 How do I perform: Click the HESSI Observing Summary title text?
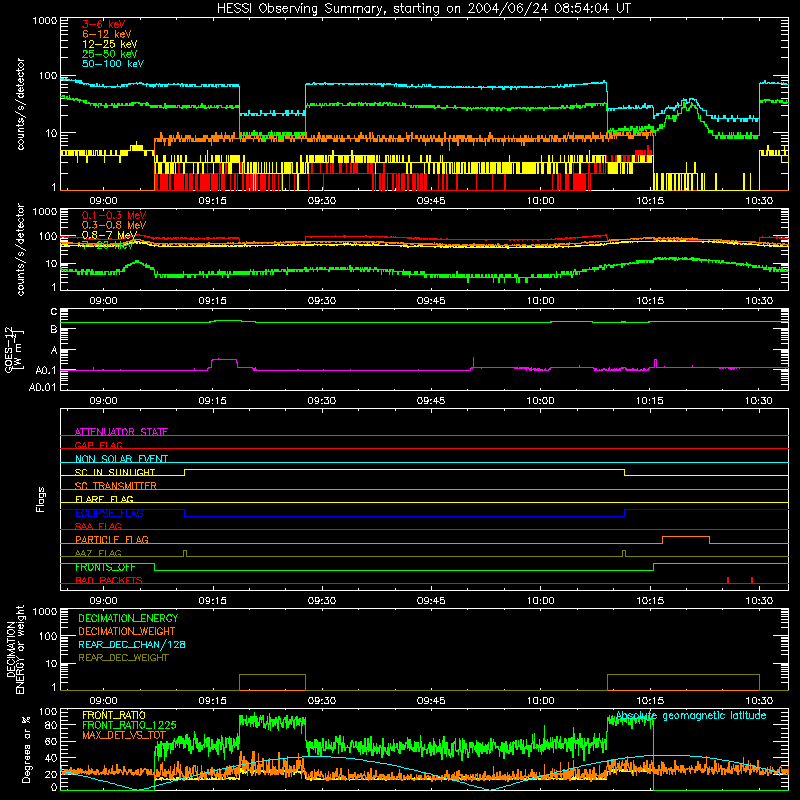(x=423, y=9)
